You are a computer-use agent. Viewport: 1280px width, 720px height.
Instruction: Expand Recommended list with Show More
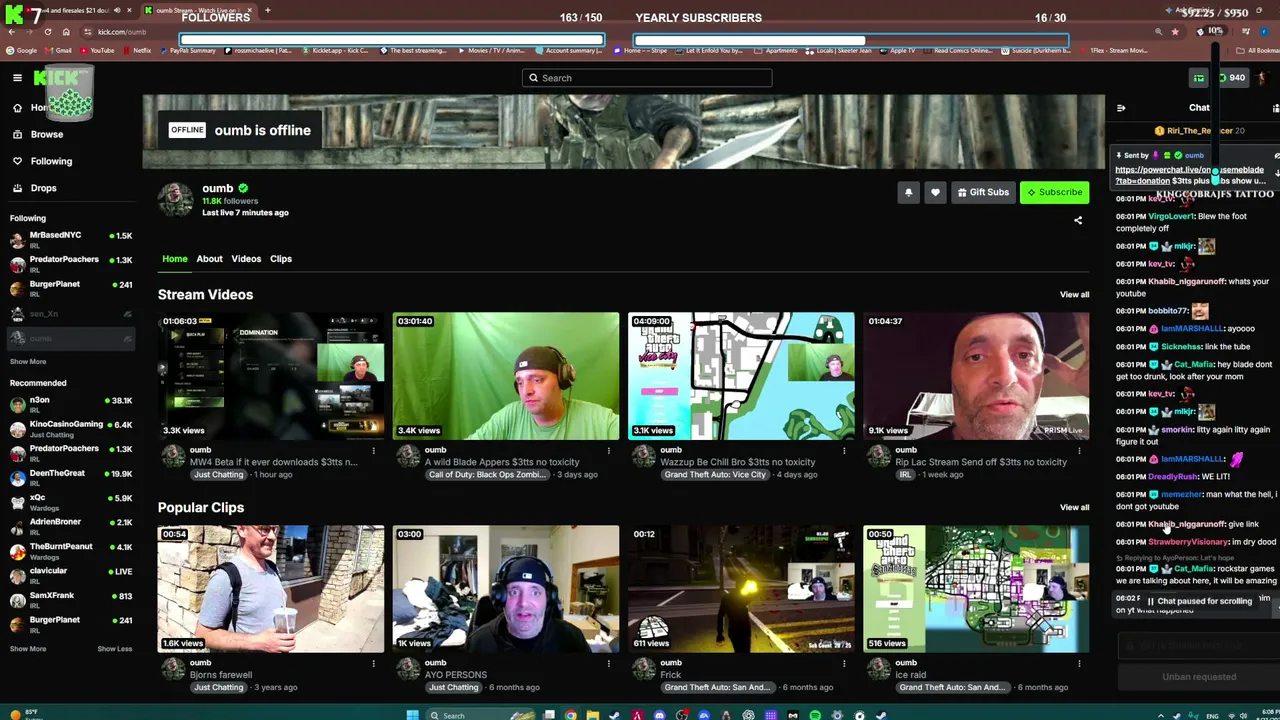pos(28,649)
